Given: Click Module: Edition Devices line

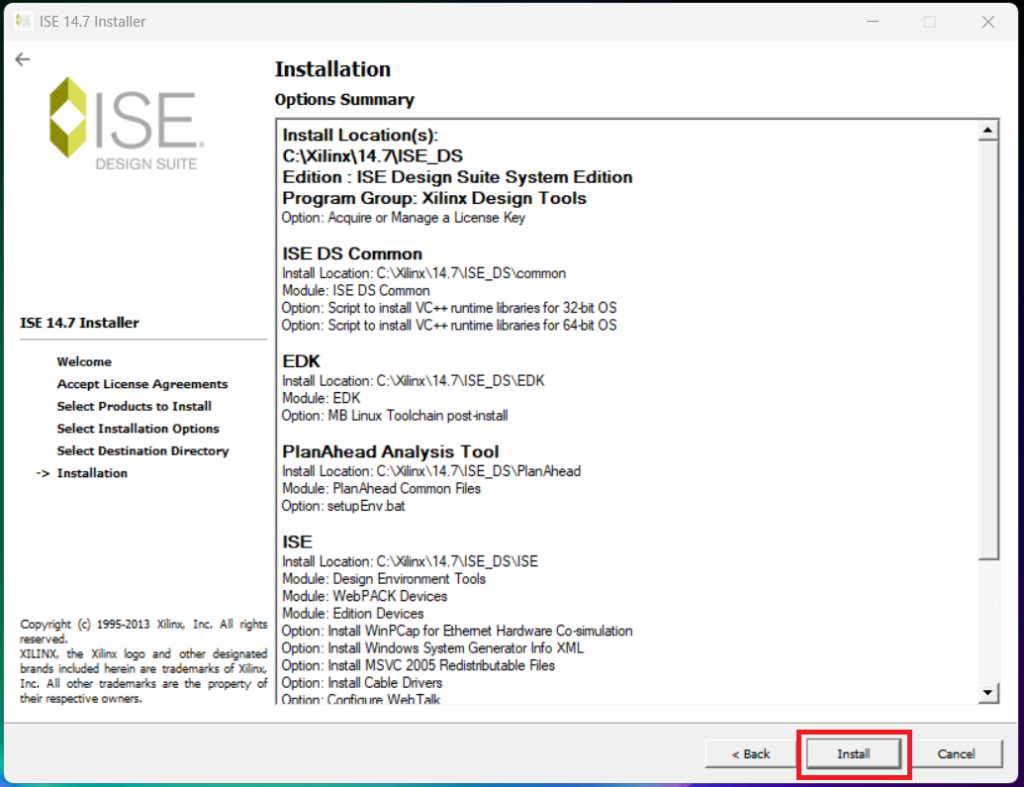Looking at the screenshot, I should [x=353, y=614].
